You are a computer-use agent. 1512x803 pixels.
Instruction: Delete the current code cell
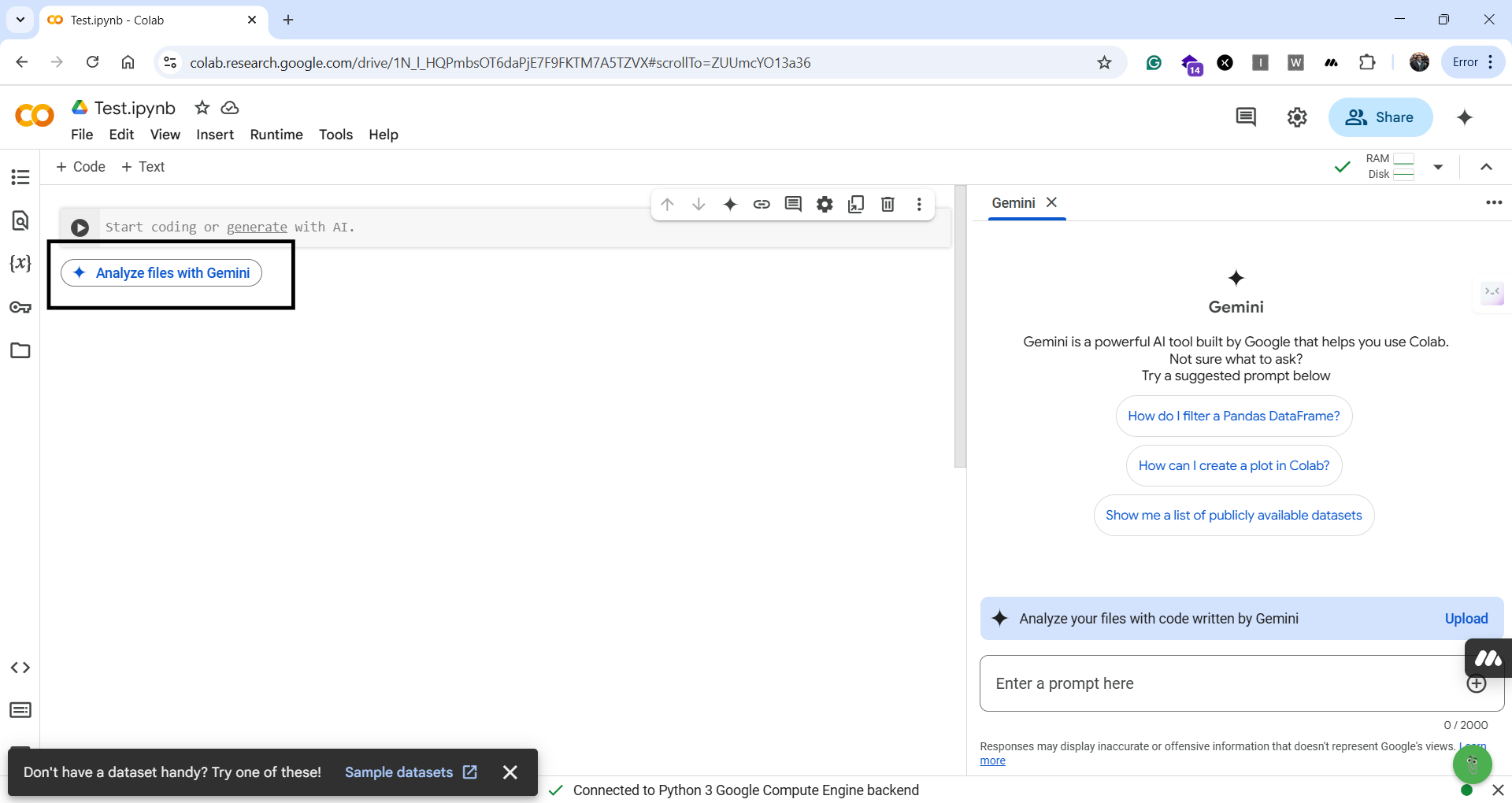pos(888,204)
